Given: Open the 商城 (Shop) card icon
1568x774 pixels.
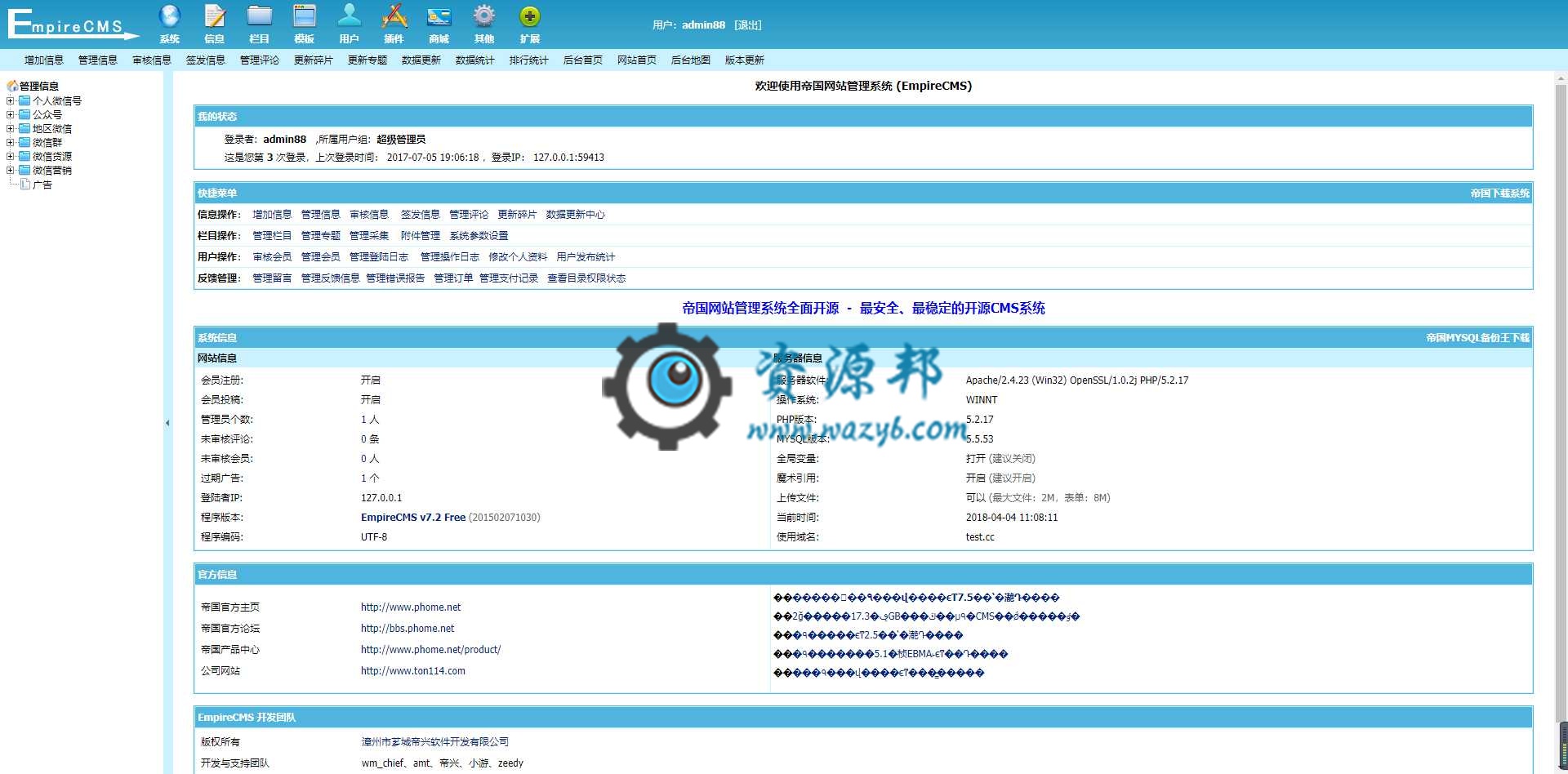Looking at the screenshot, I should [x=439, y=16].
